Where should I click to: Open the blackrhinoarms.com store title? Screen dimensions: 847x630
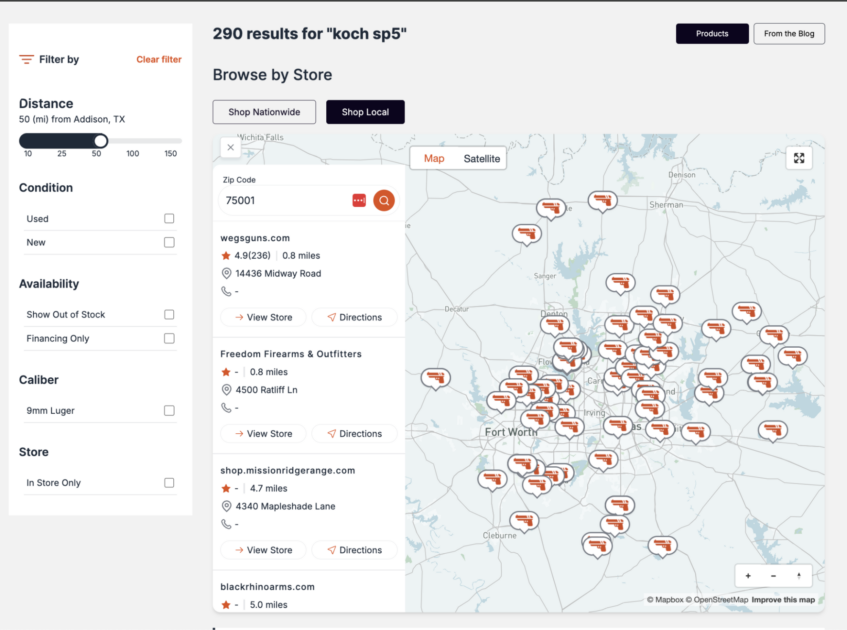[267, 587]
